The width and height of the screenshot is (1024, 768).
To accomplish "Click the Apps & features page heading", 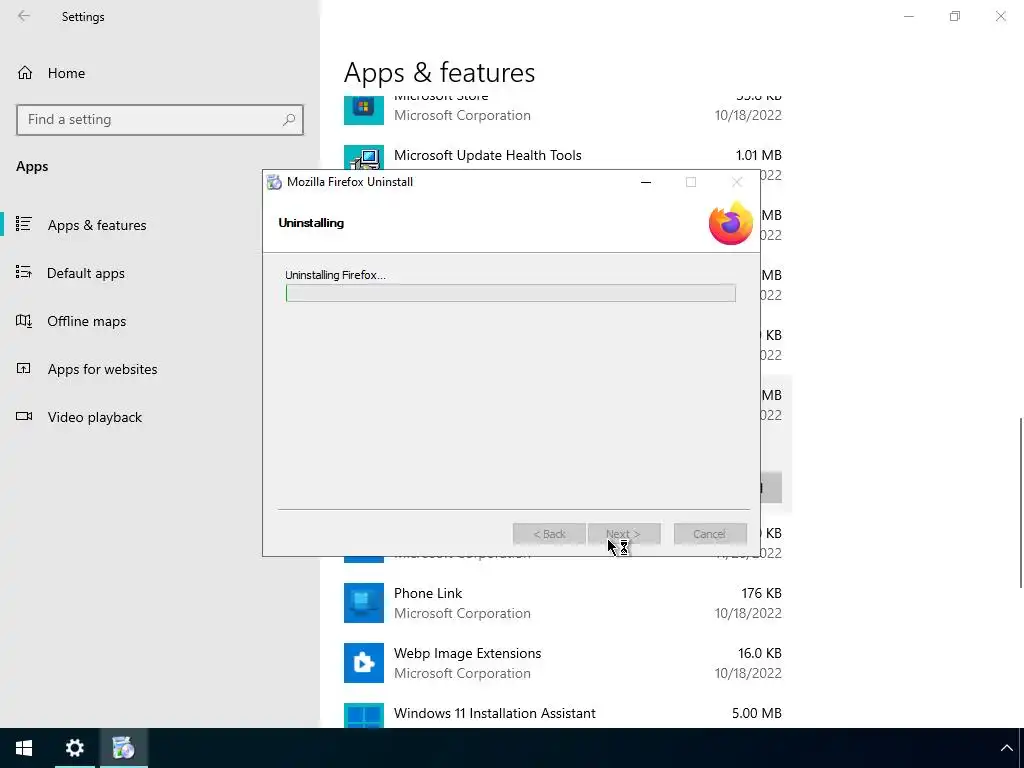I will (x=440, y=72).
